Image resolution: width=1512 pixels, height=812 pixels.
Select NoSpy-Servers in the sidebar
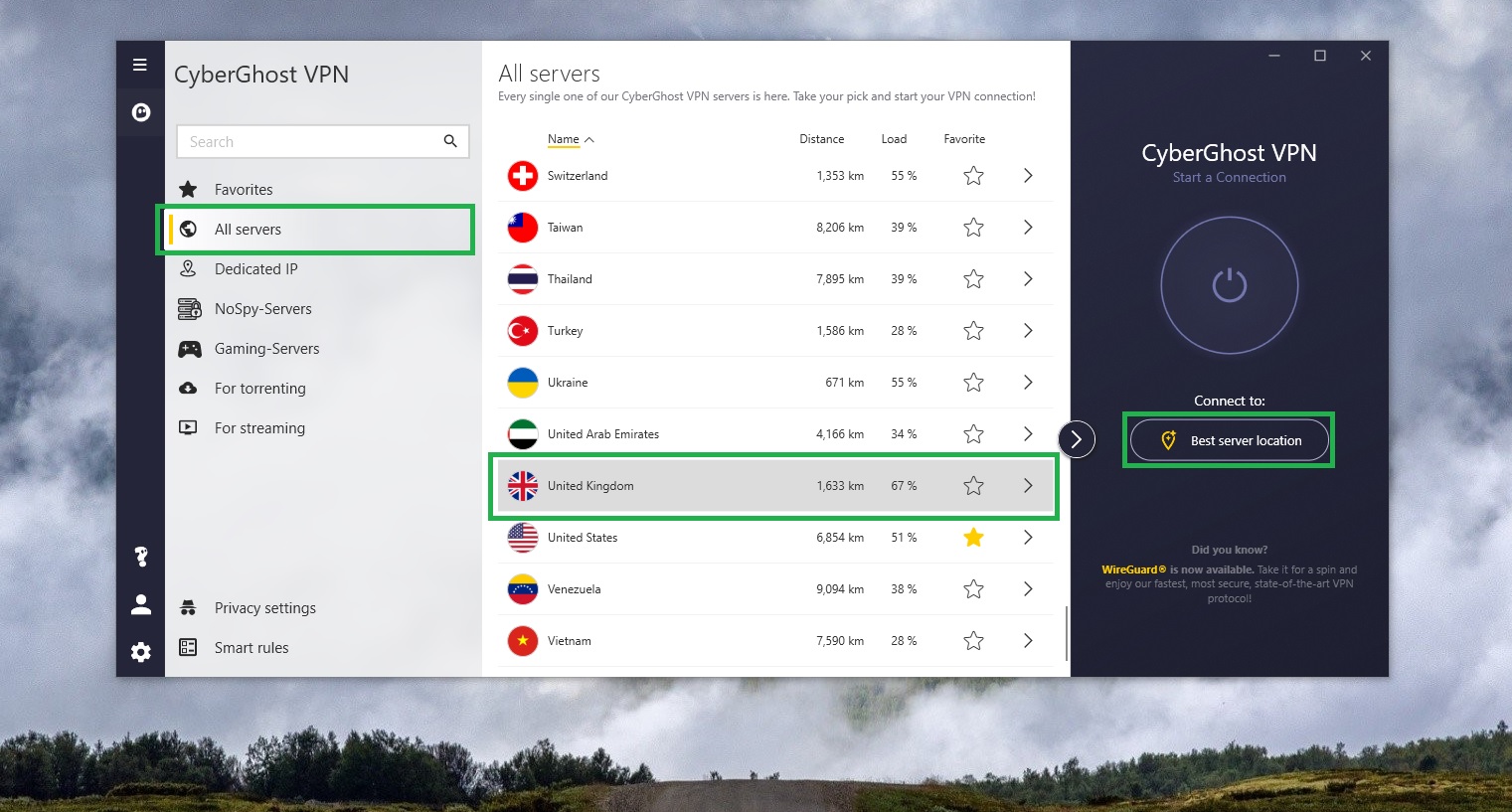(x=262, y=309)
